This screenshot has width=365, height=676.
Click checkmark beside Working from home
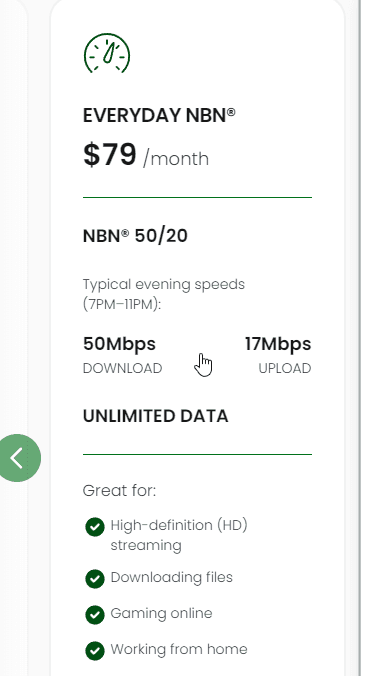coord(95,651)
